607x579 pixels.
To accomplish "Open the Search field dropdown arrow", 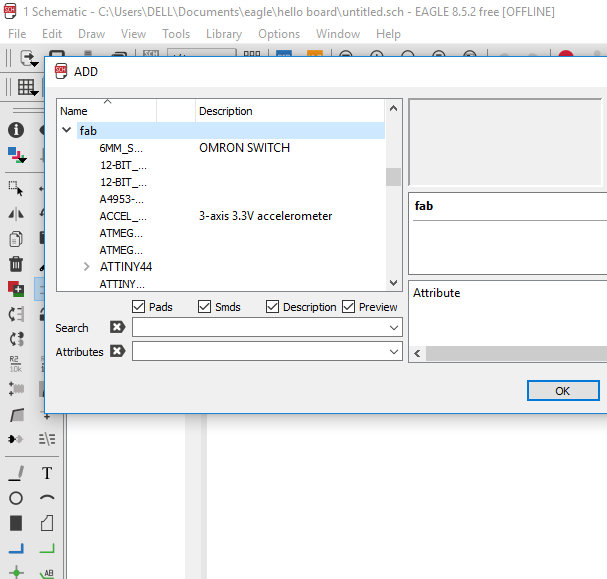I will [x=394, y=328].
